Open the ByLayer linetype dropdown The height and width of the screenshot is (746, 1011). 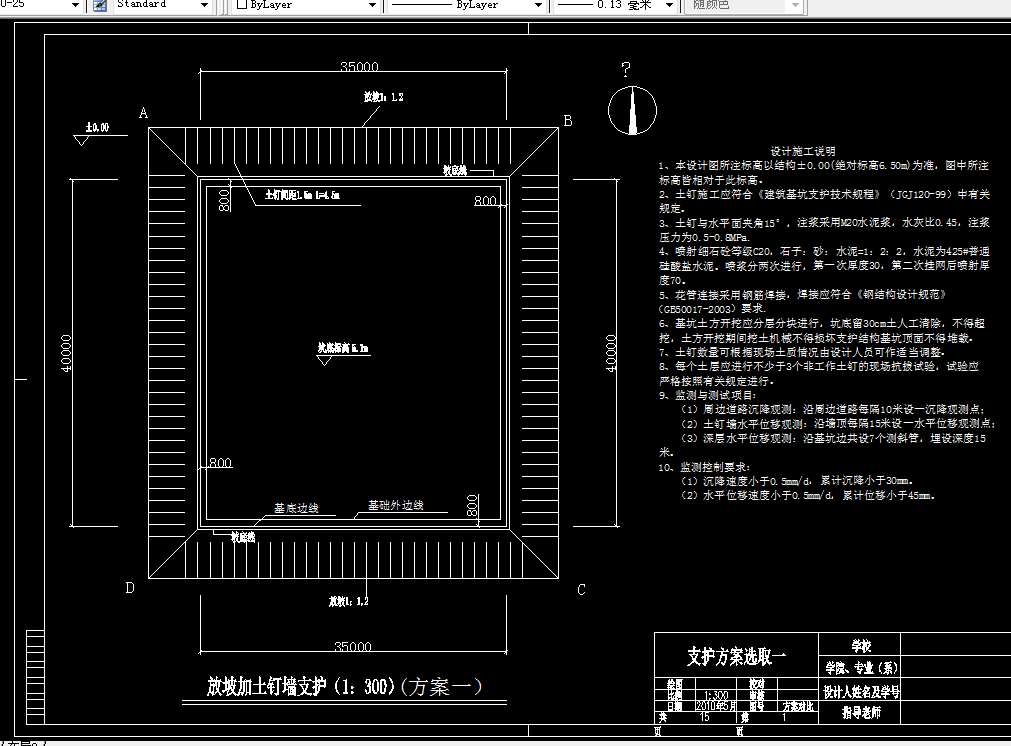click(x=538, y=5)
